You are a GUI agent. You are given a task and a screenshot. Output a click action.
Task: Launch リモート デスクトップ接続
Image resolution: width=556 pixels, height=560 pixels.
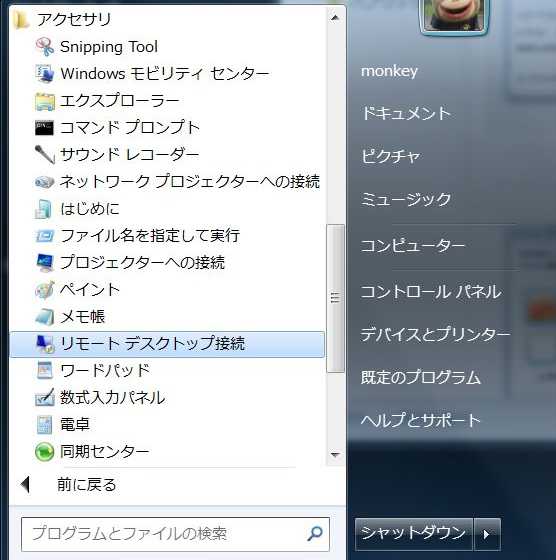(x=167, y=344)
